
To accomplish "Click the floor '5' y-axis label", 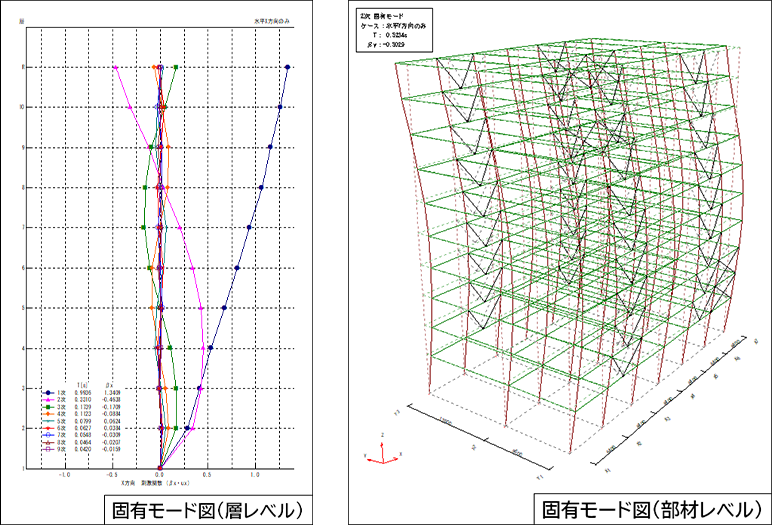I will pos(23,308).
